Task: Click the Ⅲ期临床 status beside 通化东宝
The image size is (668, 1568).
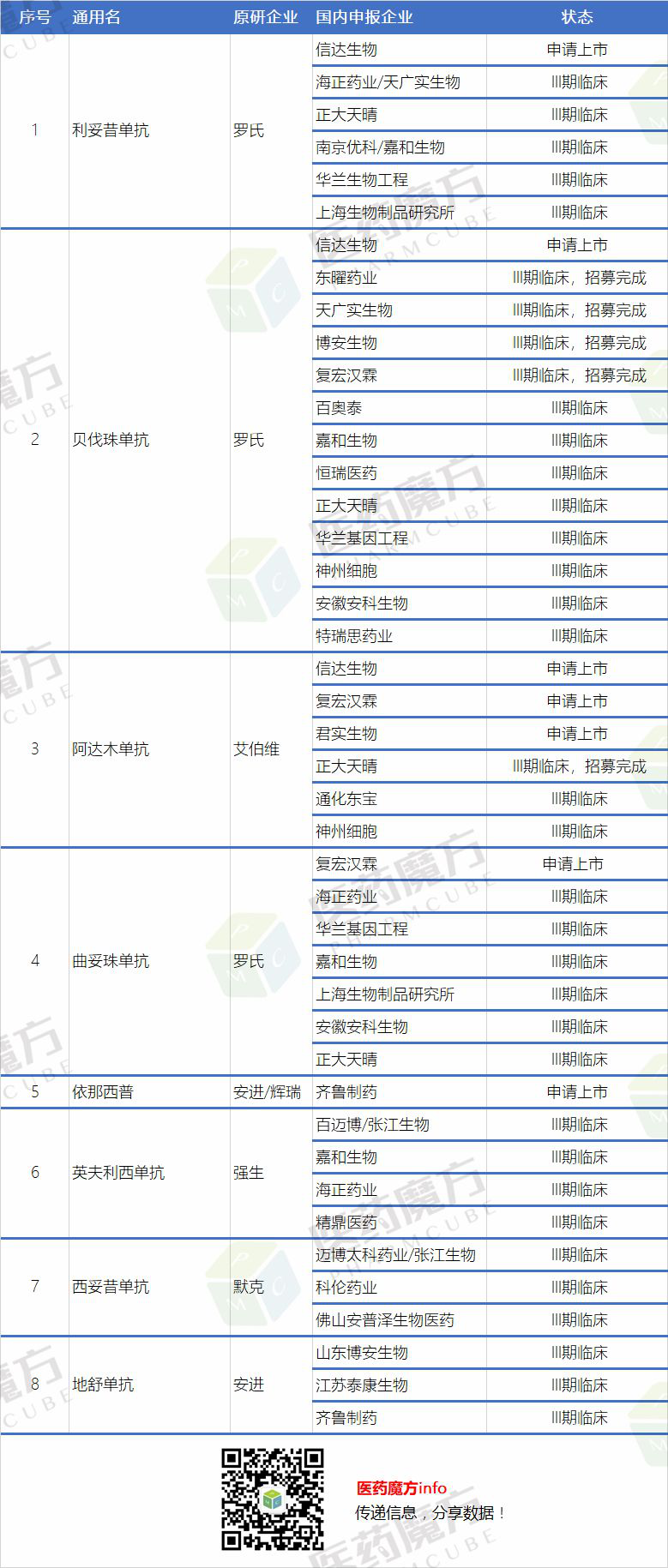Action: pos(579,799)
